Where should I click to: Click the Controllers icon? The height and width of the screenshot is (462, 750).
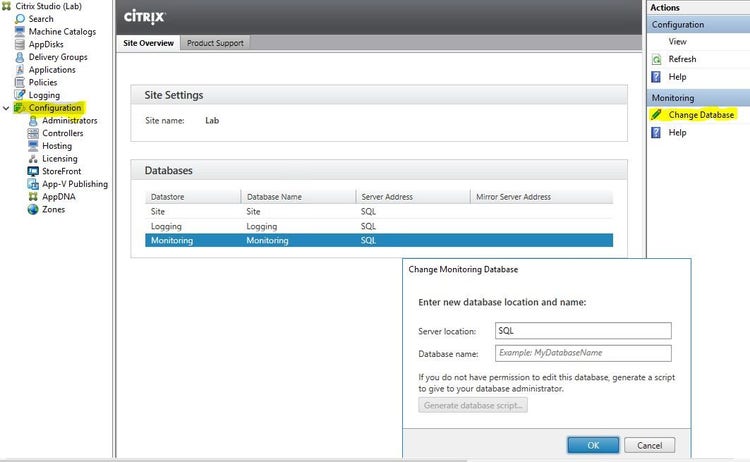[33, 133]
